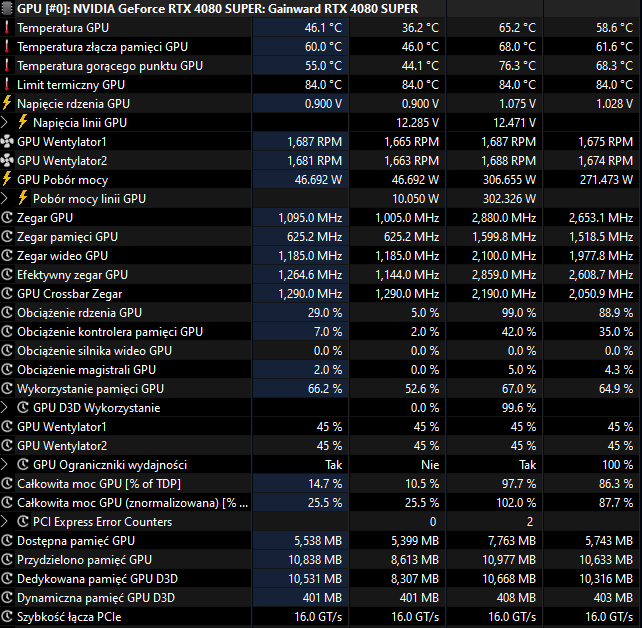Viewport: 642px width, 628px height.
Task: Click the fan icon beside GPU Wentylator1 RPM row
Action: coord(7,142)
